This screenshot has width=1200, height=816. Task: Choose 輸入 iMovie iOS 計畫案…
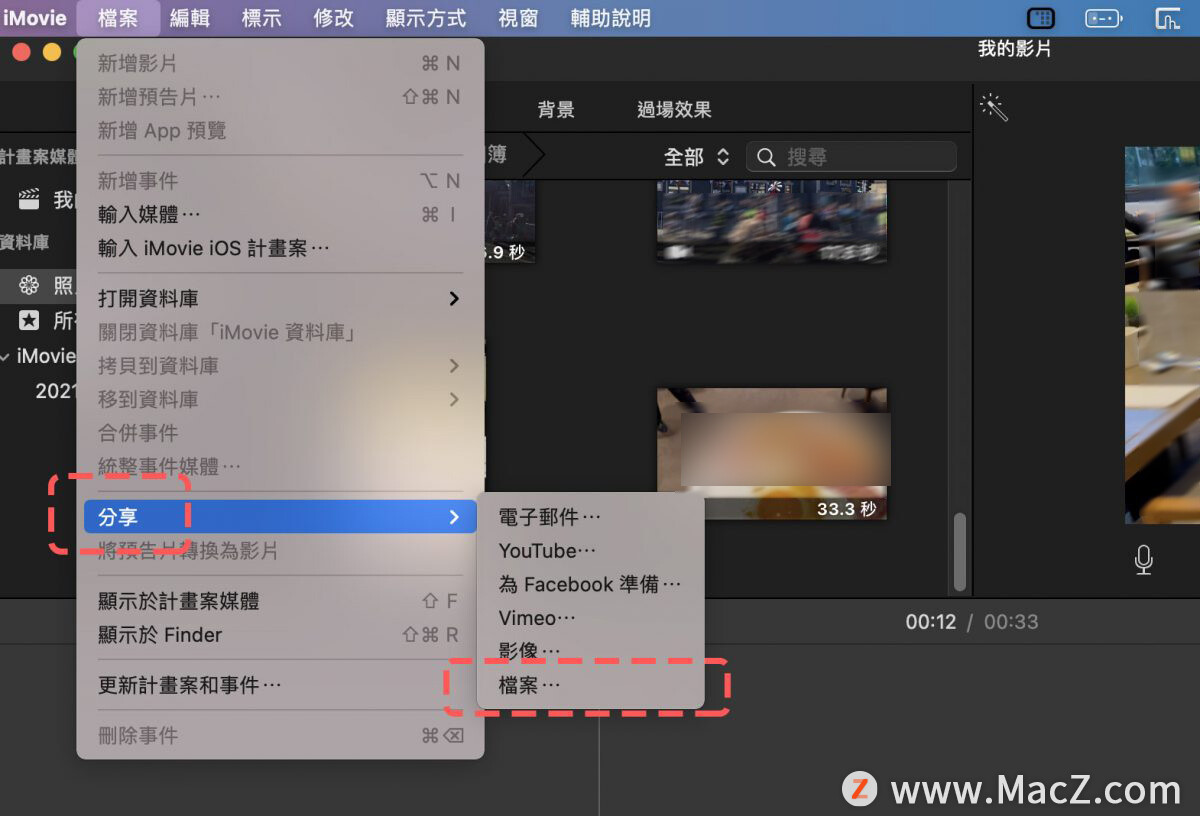click(280, 248)
